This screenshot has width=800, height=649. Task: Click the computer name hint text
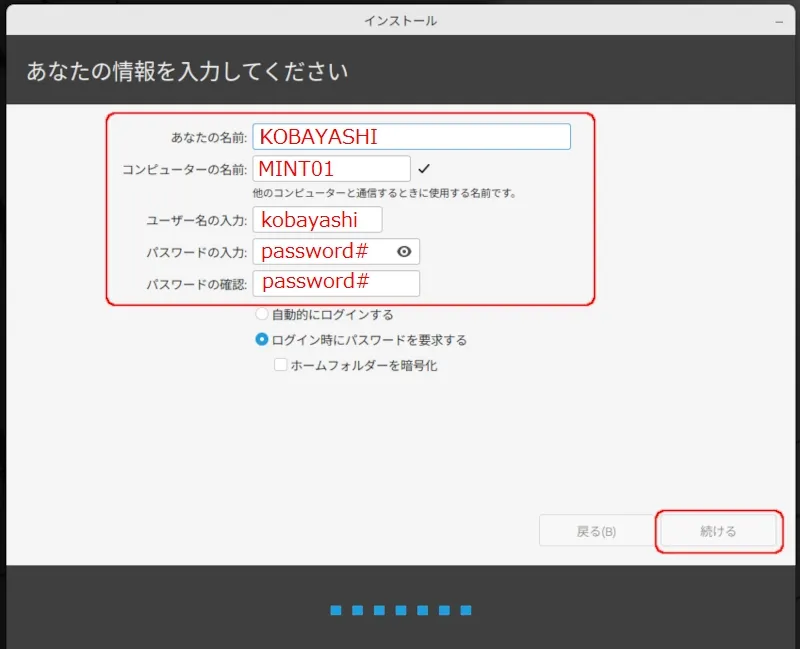tap(384, 193)
